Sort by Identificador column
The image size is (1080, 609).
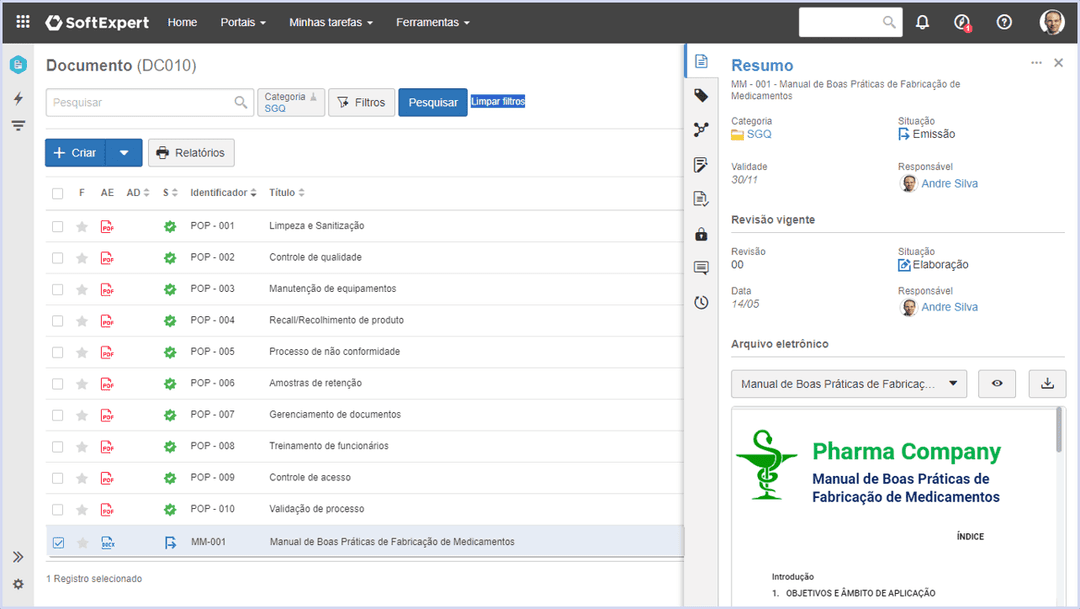223,193
